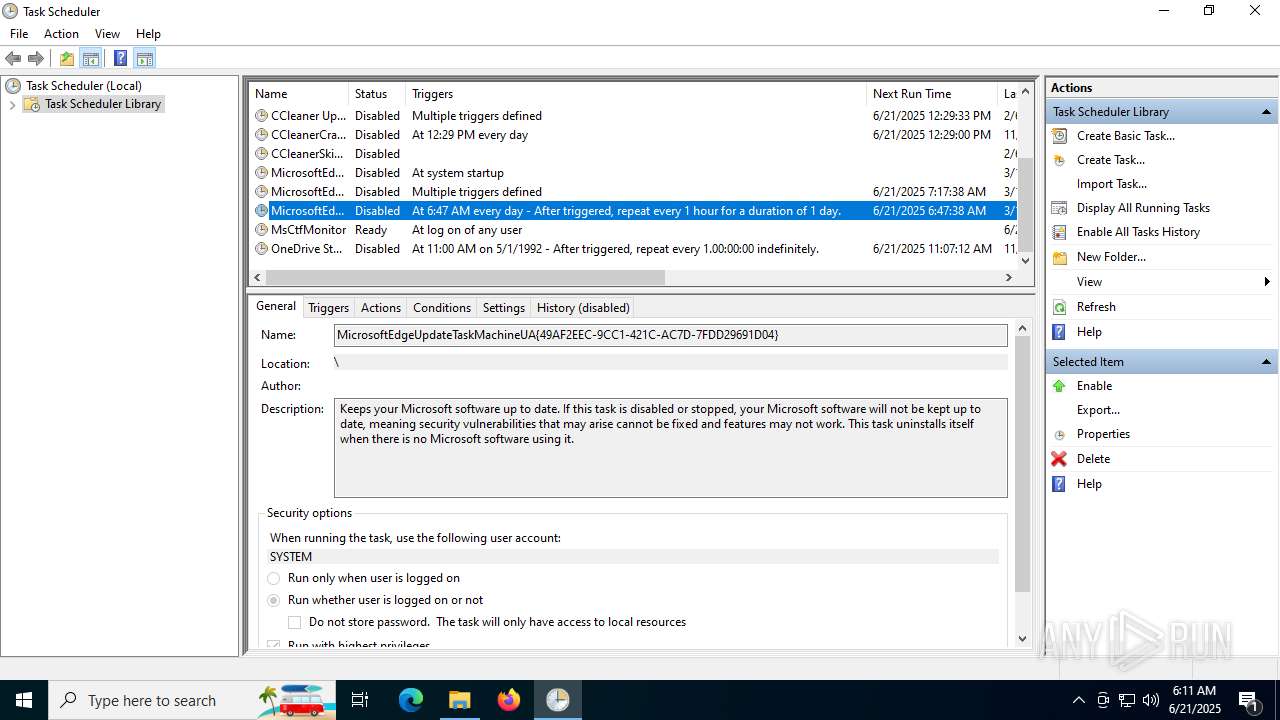Switch to the General tab
The width and height of the screenshot is (1280, 720).
coord(276,306)
